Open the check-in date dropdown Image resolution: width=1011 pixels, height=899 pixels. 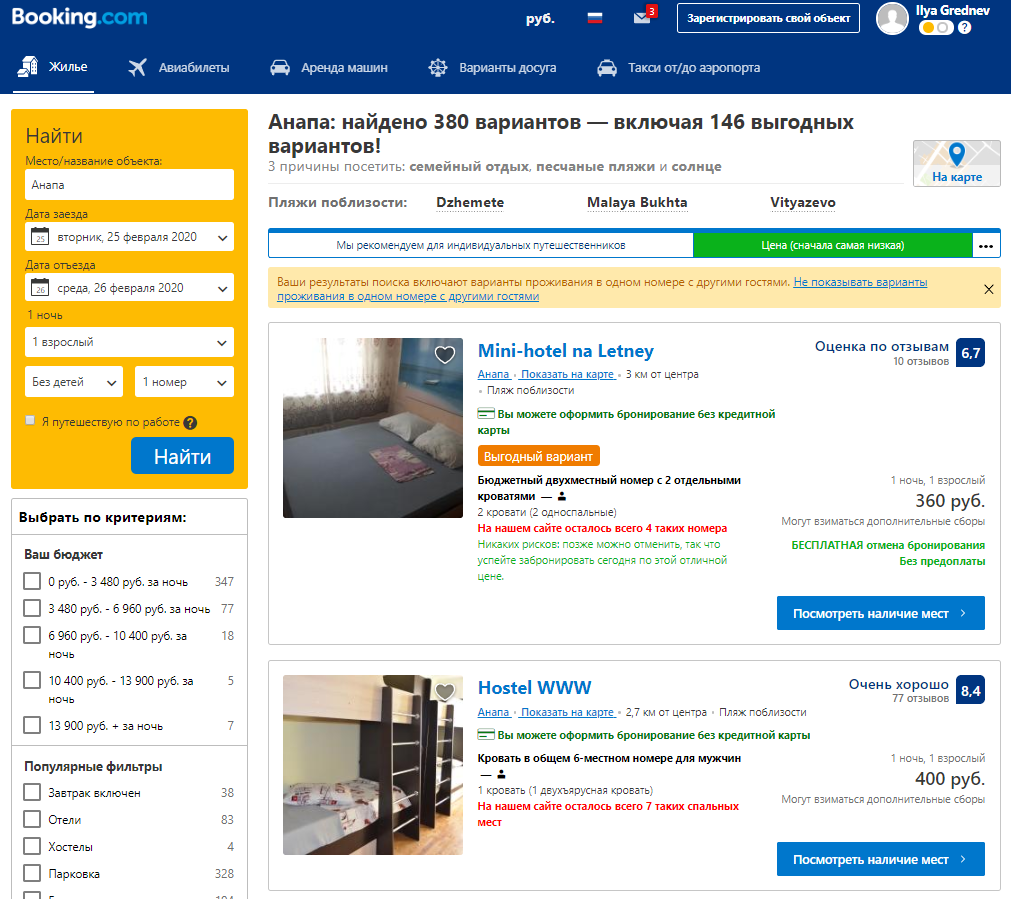(130, 237)
